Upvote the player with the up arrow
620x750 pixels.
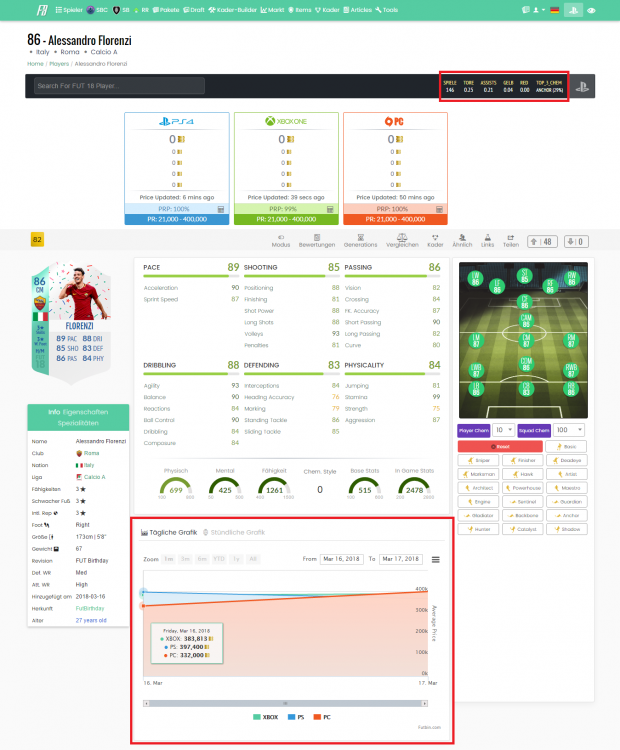coord(541,242)
